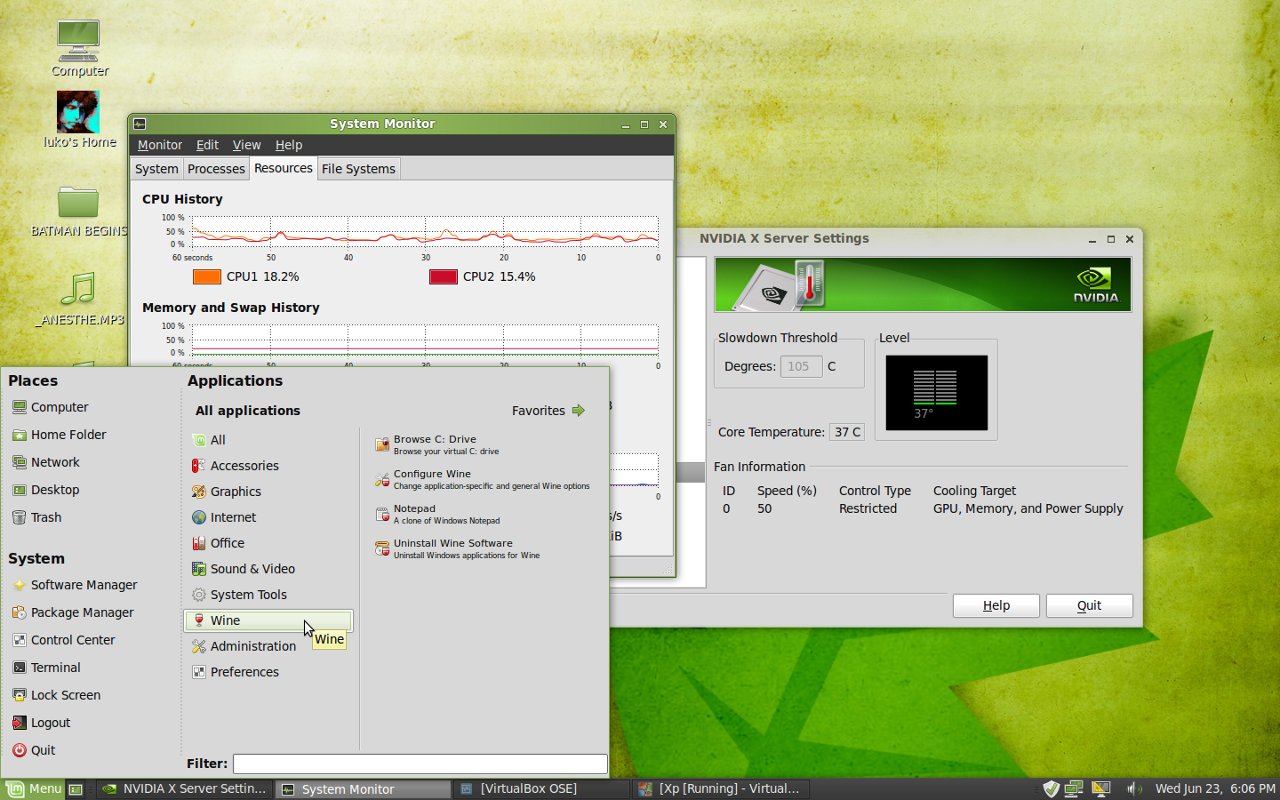Click Lock Screen
Viewport: 1280px width, 800px height.
[x=56, y=695]
